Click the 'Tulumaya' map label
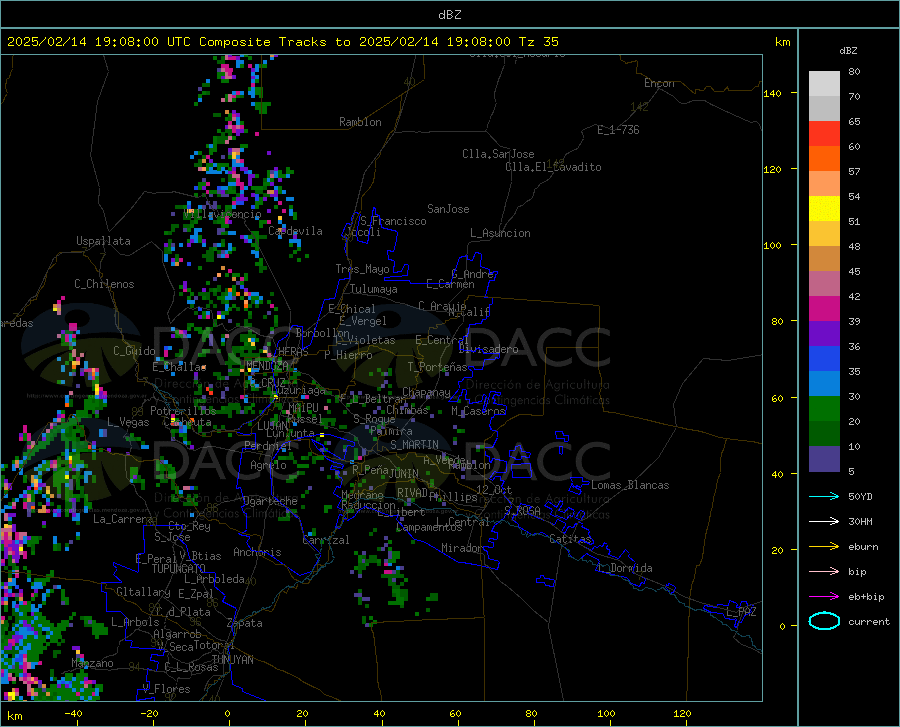The width and height of the screenshot is (900, 727). point(373,289)
